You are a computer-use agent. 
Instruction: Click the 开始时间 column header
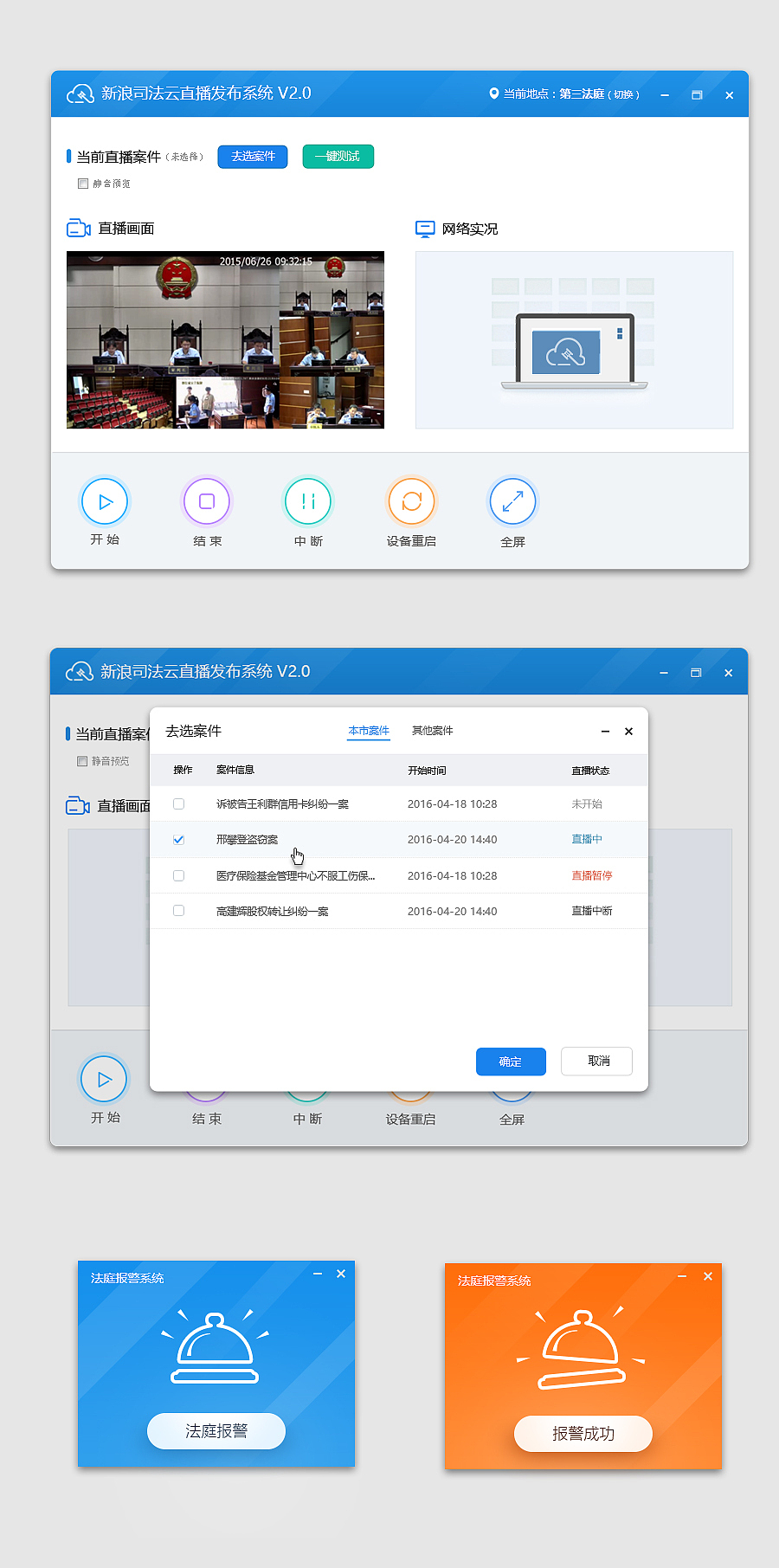(x=428, y=771)
